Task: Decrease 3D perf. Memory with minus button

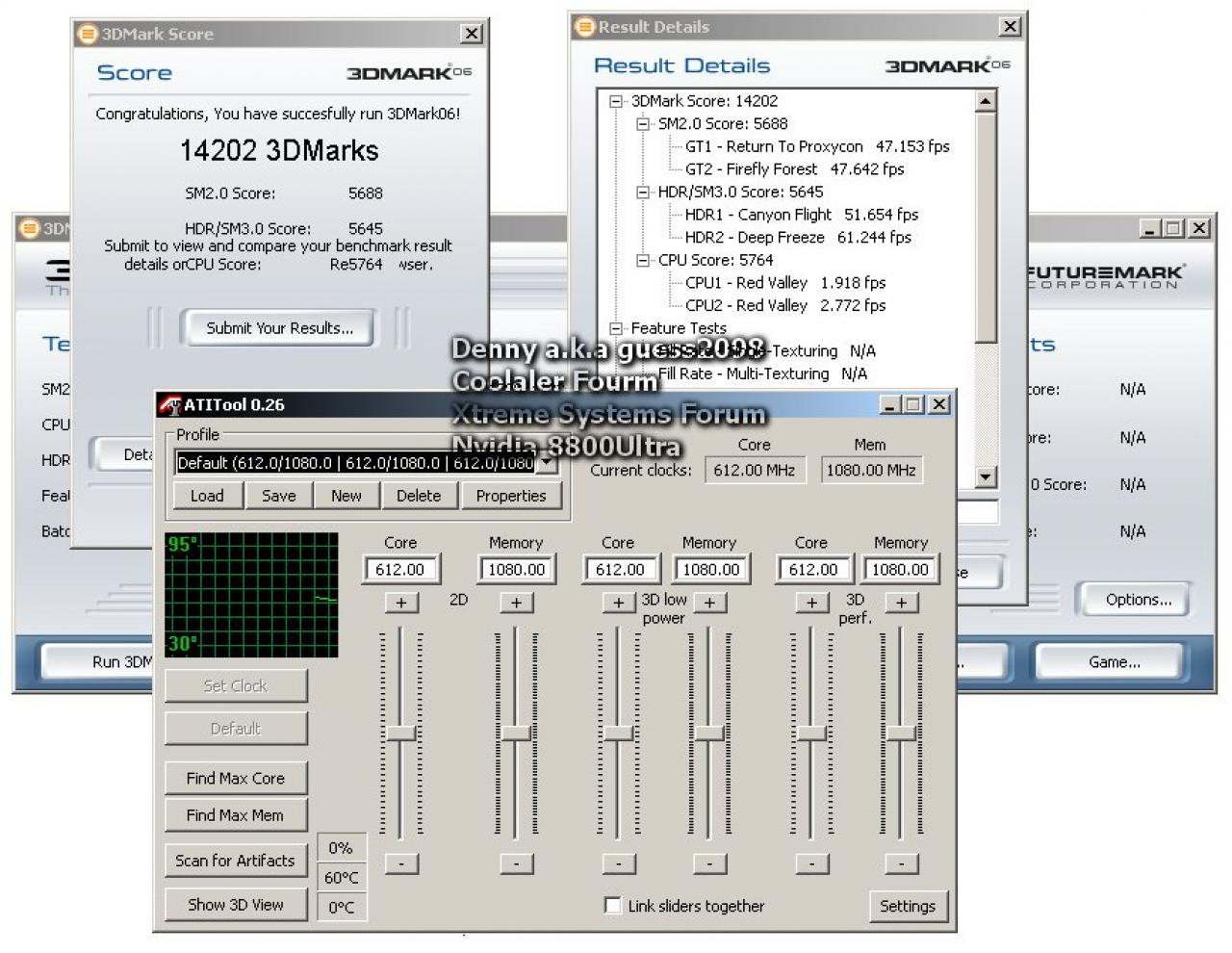Action: (901, 863)
